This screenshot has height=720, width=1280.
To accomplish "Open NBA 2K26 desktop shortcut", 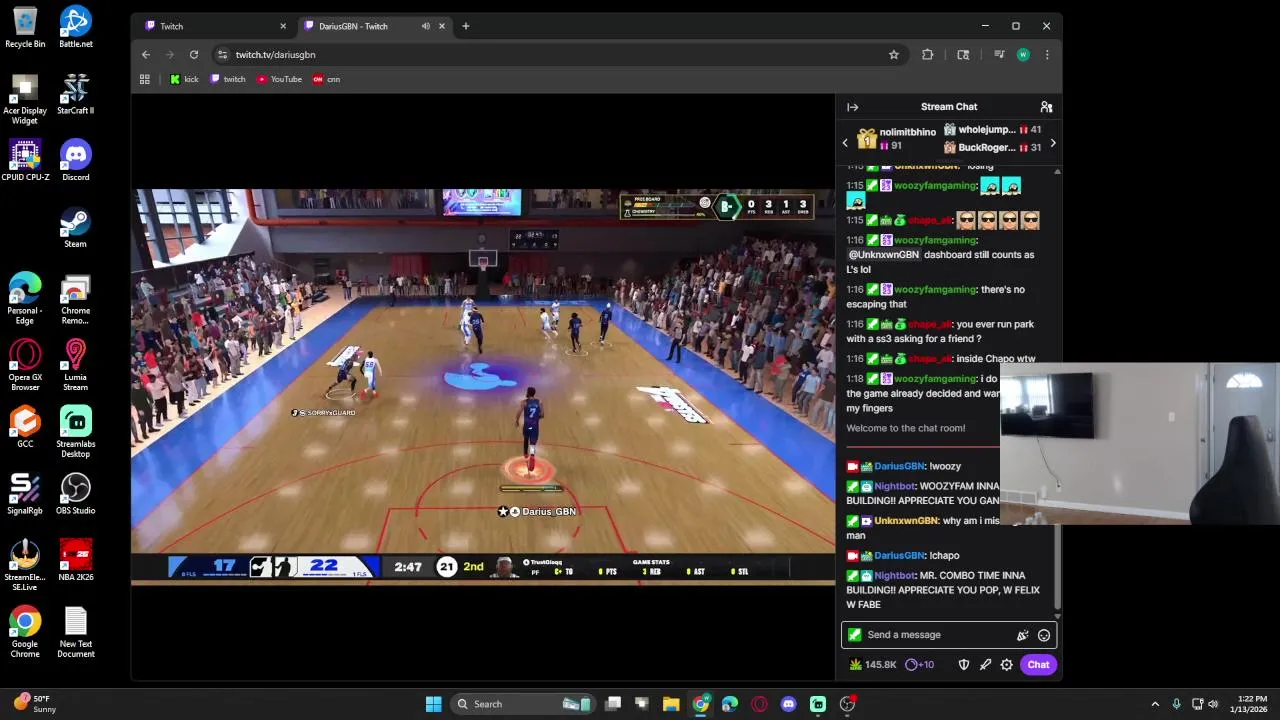I will pyautogui.click(x=76, y=560).
